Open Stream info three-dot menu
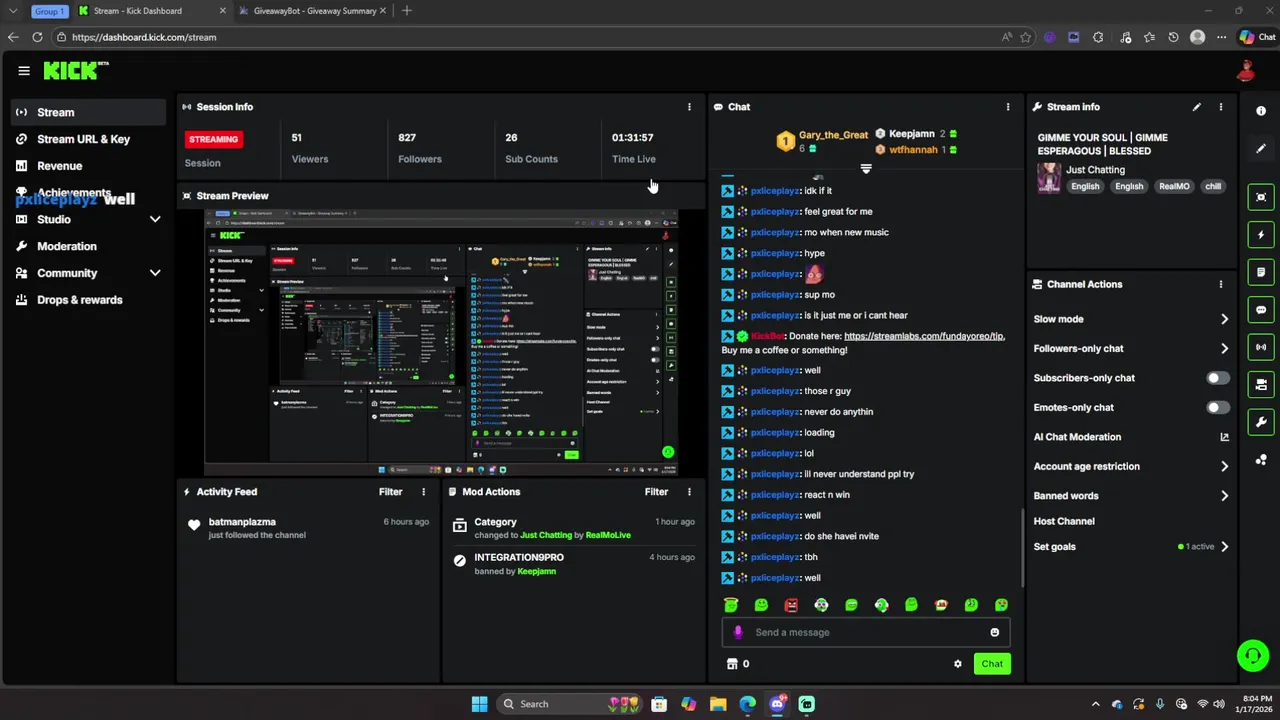This screenshot has width=1280, height=720. (x=1220, y=107)
